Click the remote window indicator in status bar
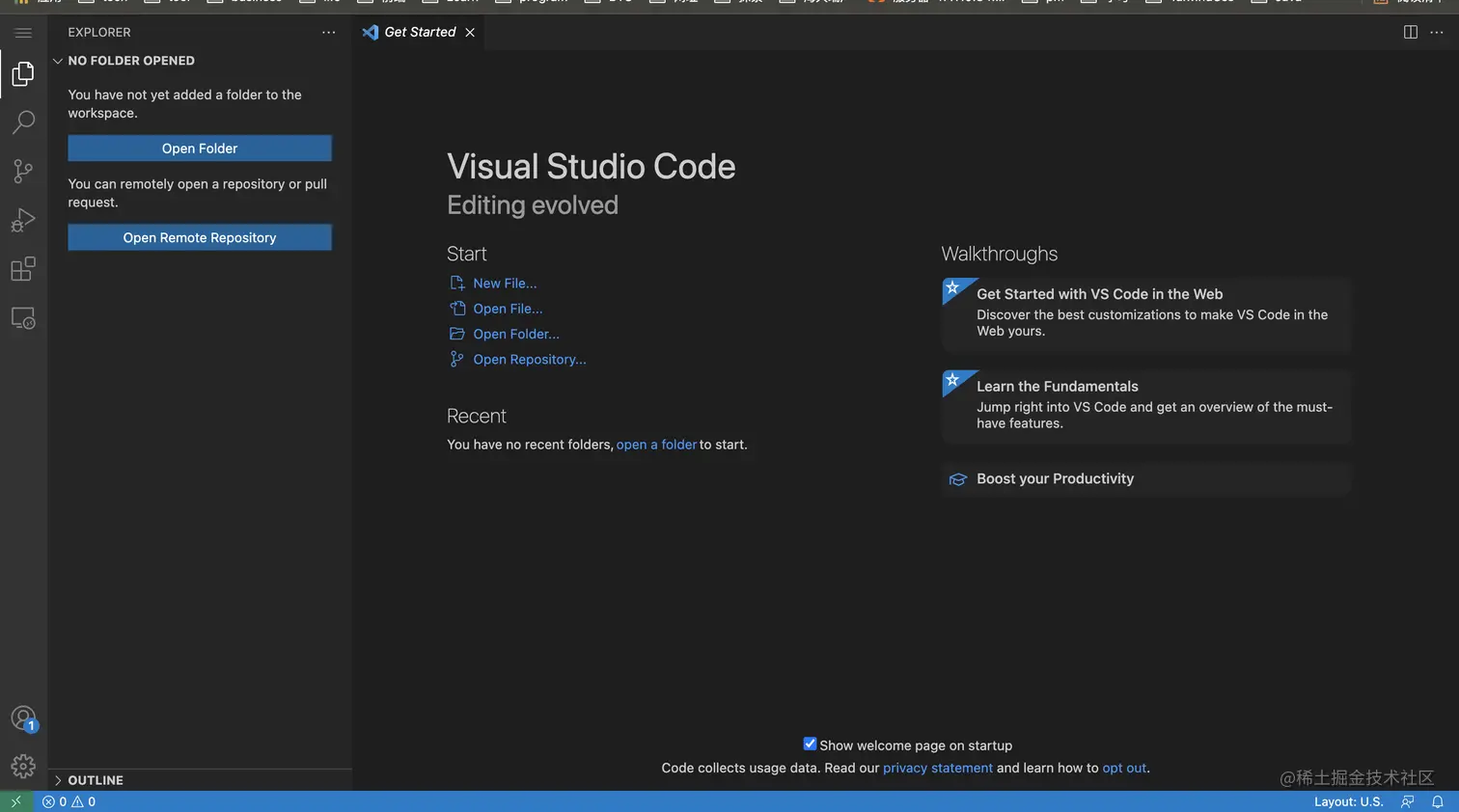 (x=15, y=801)
